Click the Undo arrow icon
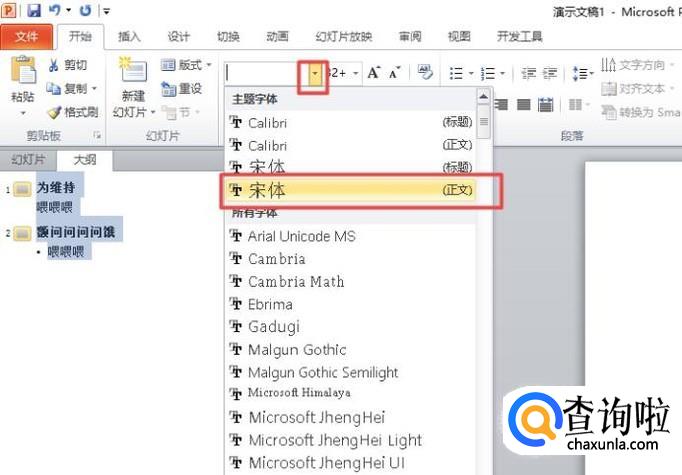The image size is (682, 475). click(54, 10)
